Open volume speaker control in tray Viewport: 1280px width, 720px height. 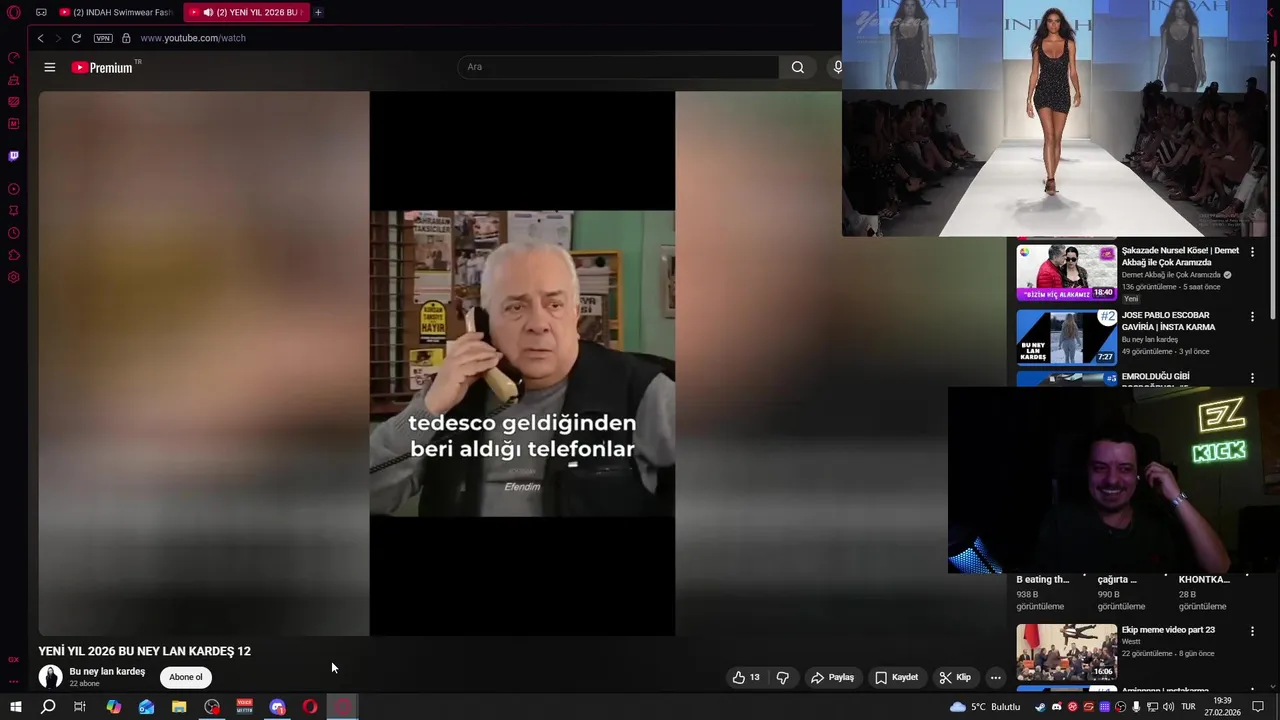click(1168, 707)
